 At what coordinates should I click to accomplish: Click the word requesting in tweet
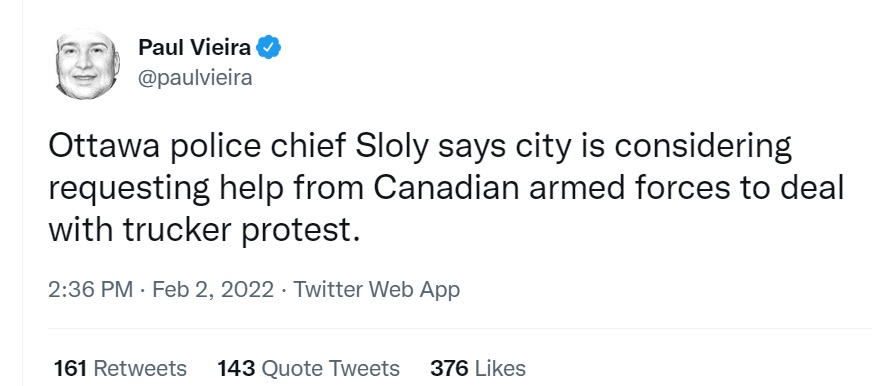129,190
